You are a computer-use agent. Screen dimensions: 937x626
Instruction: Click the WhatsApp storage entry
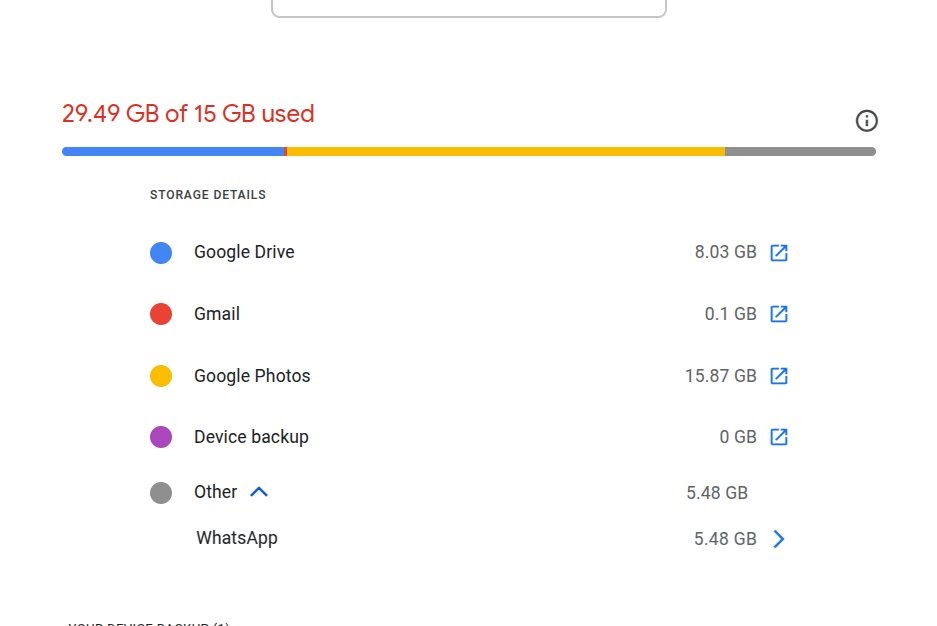pyautogui.click(x=237, y=538)
